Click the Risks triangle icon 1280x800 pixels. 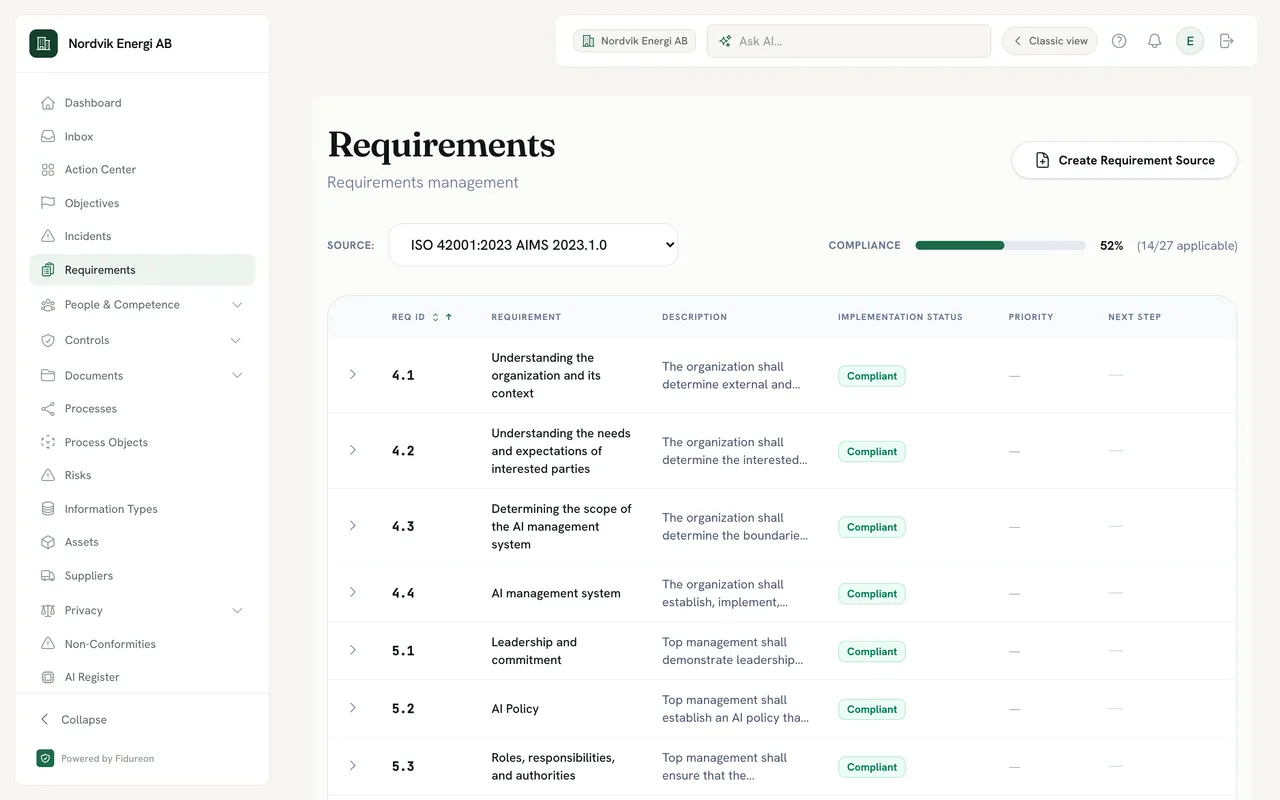(x=47, y=475)
